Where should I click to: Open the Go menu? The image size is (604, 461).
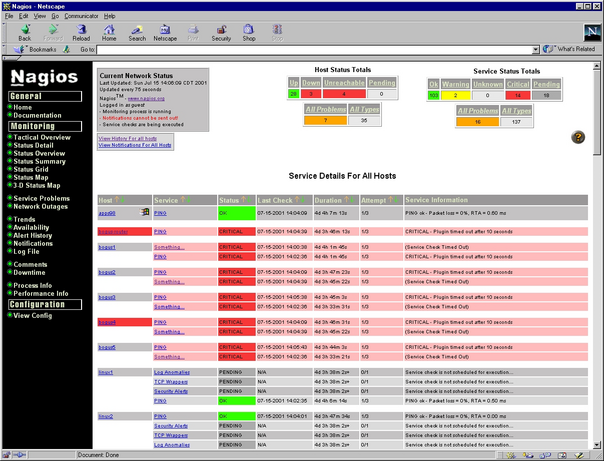pos(55,16)
